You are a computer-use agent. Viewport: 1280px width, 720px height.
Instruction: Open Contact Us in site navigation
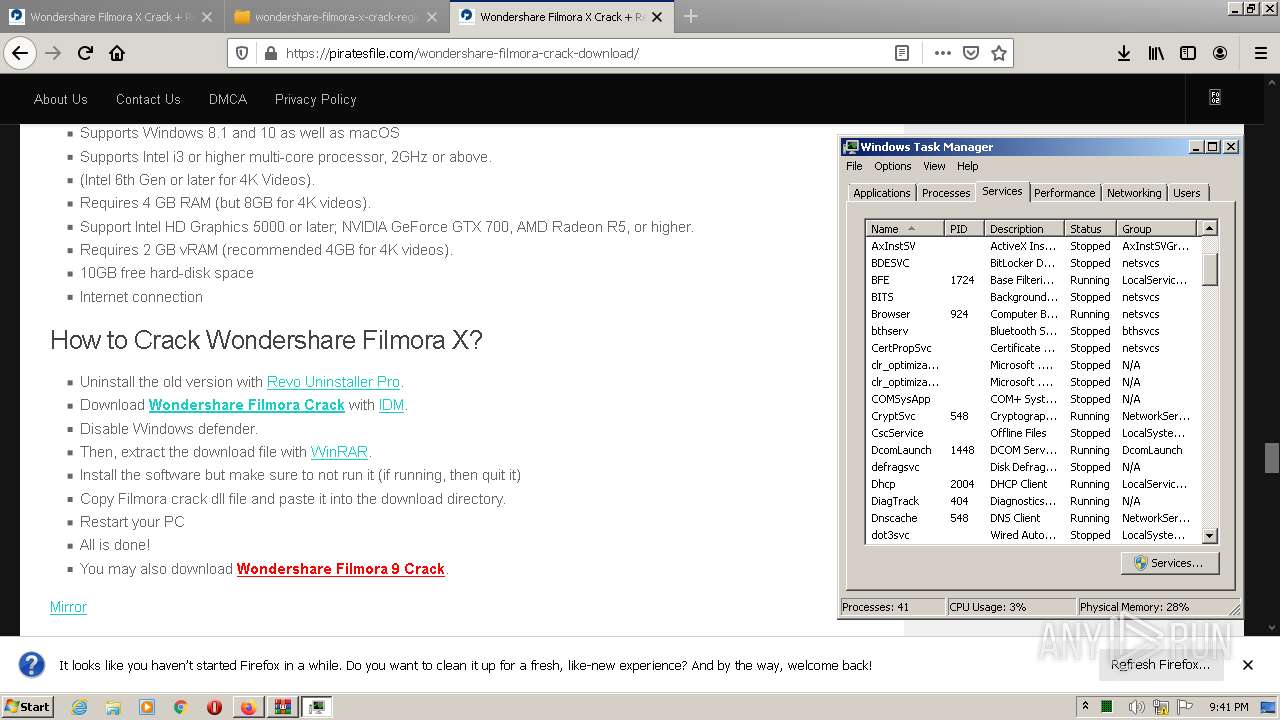click(148, 99)
